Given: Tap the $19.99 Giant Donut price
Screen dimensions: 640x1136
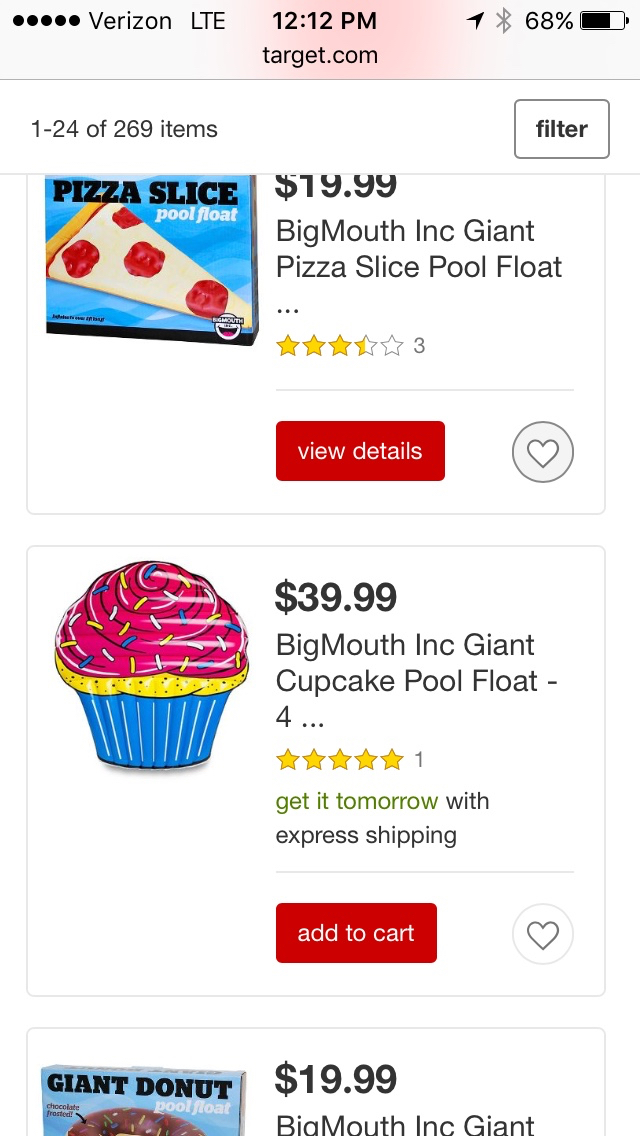Looking at the screenshot, I should [336, 1079].
